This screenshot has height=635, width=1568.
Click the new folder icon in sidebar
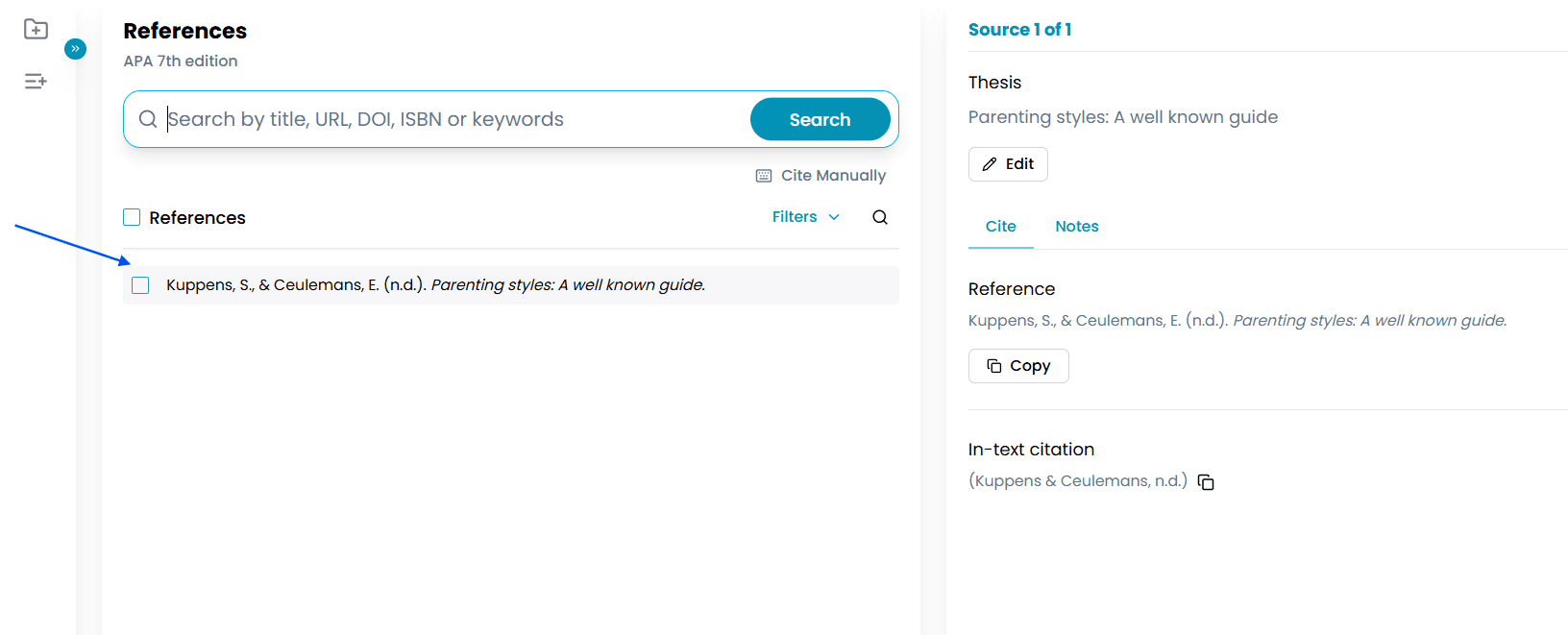click(36, 29)
